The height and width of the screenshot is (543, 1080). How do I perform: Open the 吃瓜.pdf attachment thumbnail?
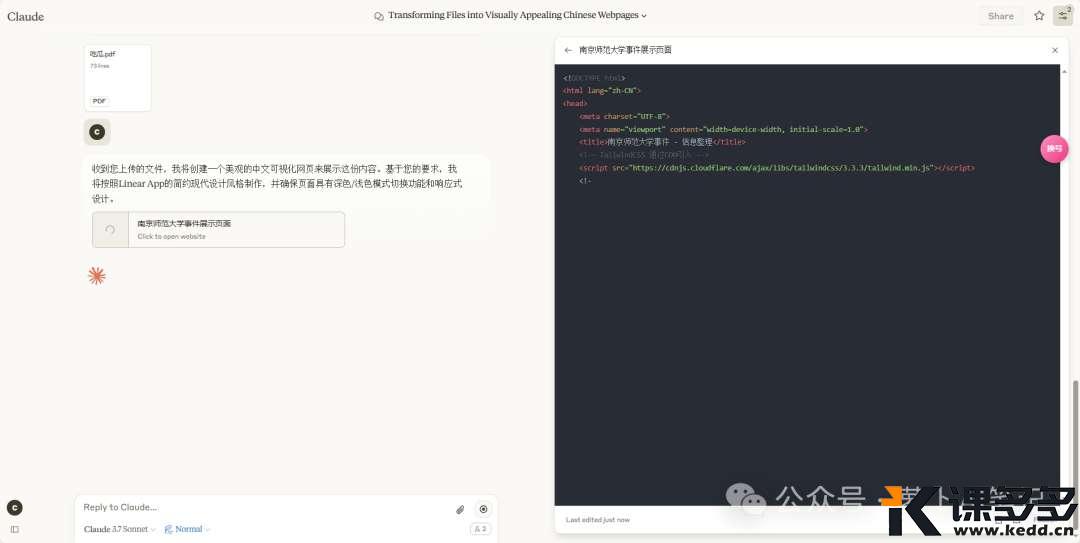click(118, 78)
